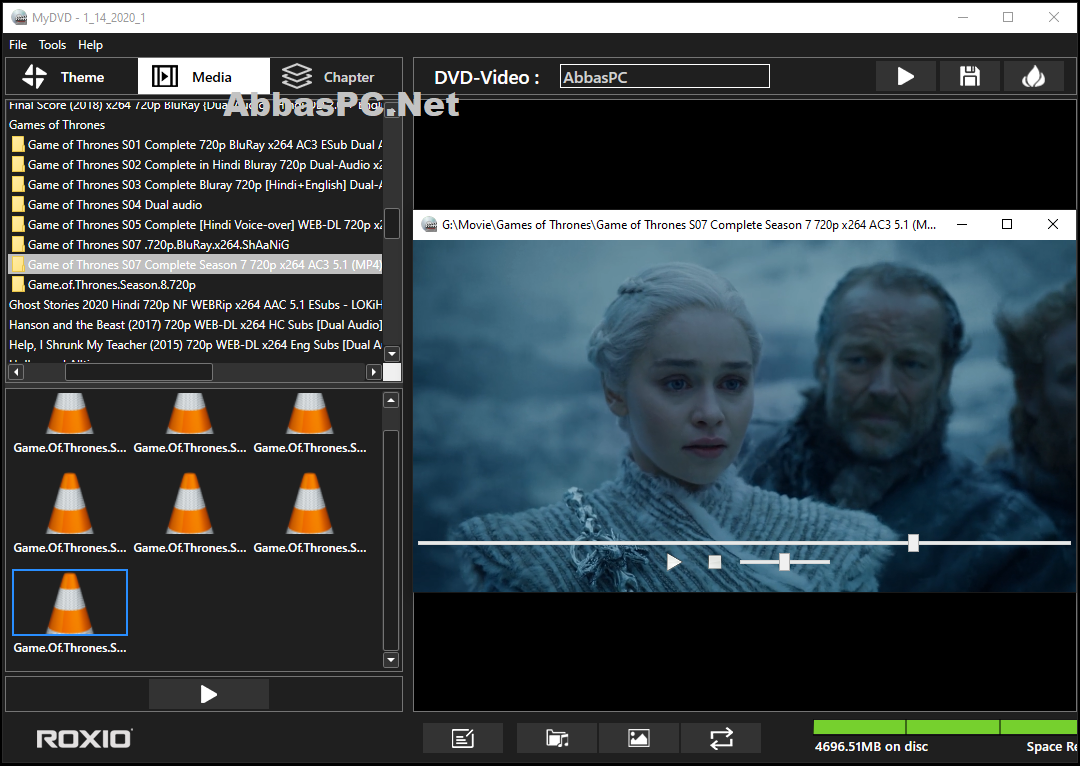Select last video thumbnail in second row

pyautogui.click(x=309, y=513)
